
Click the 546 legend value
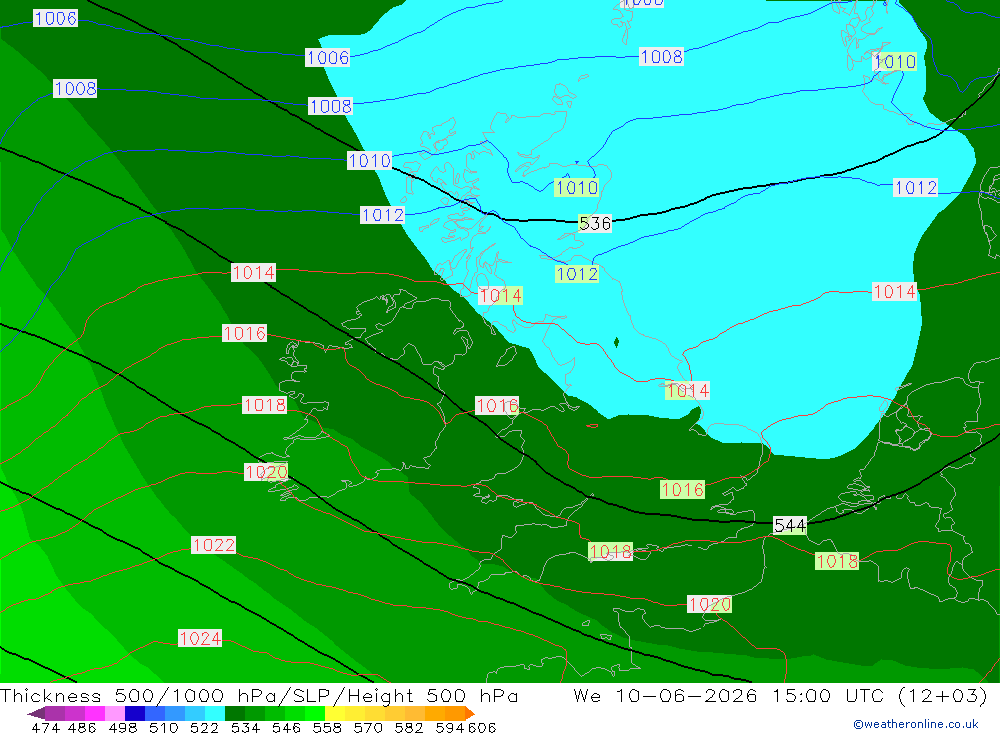click(286, 728)
